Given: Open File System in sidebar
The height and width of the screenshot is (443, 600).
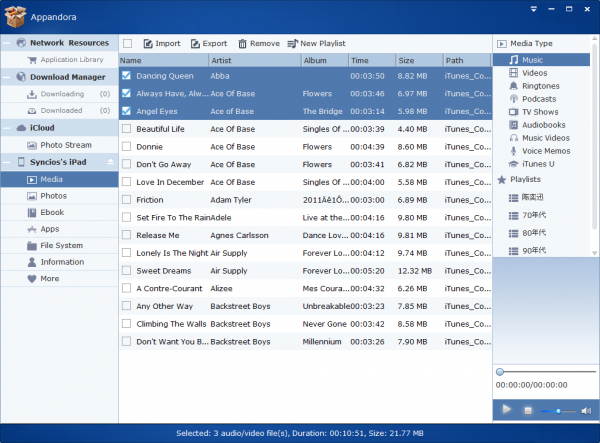Looking at the screenshot, I should pos(61,245).
